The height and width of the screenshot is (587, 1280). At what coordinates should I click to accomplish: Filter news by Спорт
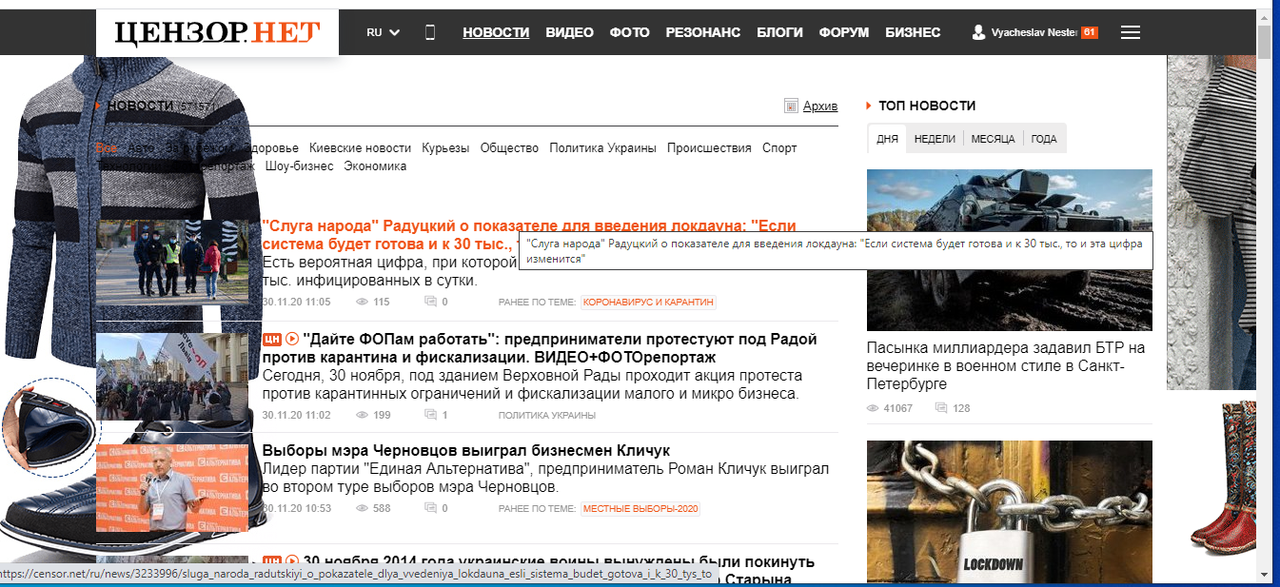[779, 148]
